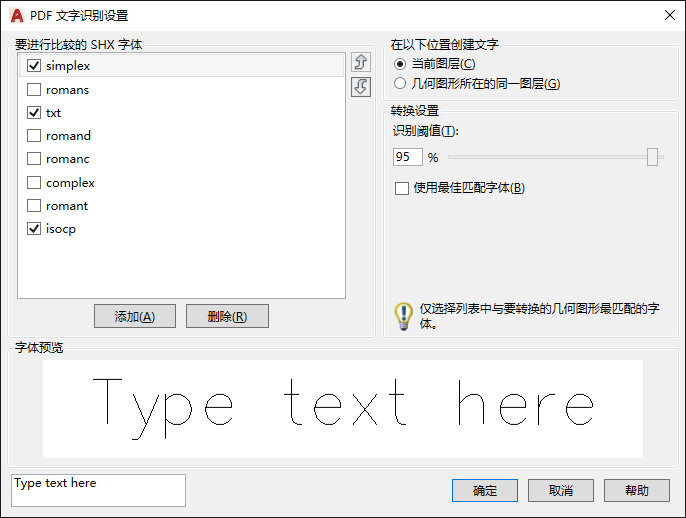Screen dimensions: 686x518
Task: Move selected font down with arrow icon
Action: point(360,87)
